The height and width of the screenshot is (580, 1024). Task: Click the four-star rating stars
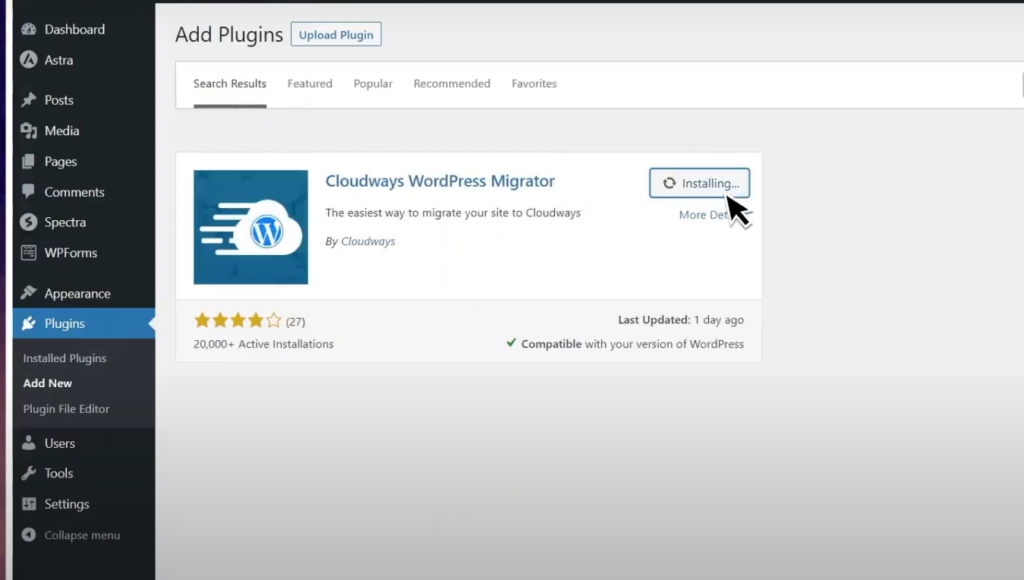pyautogui.click(x=238, y=320)
